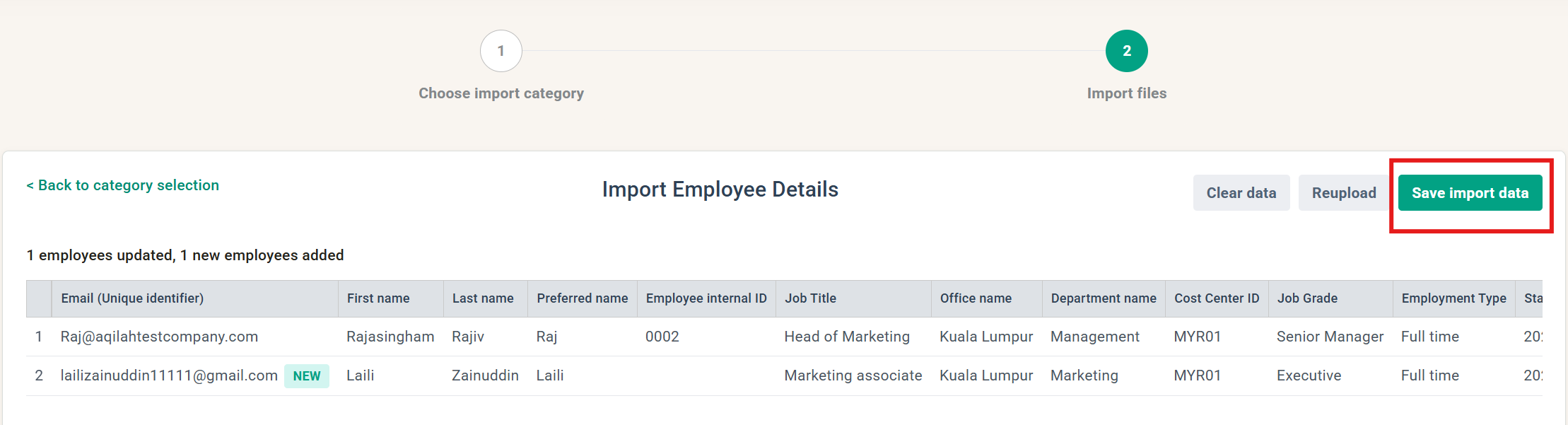The width and height of the screenshot is (1568, 425).
Task: Click the Clear data button
Action: click(x=1241, y=193)
